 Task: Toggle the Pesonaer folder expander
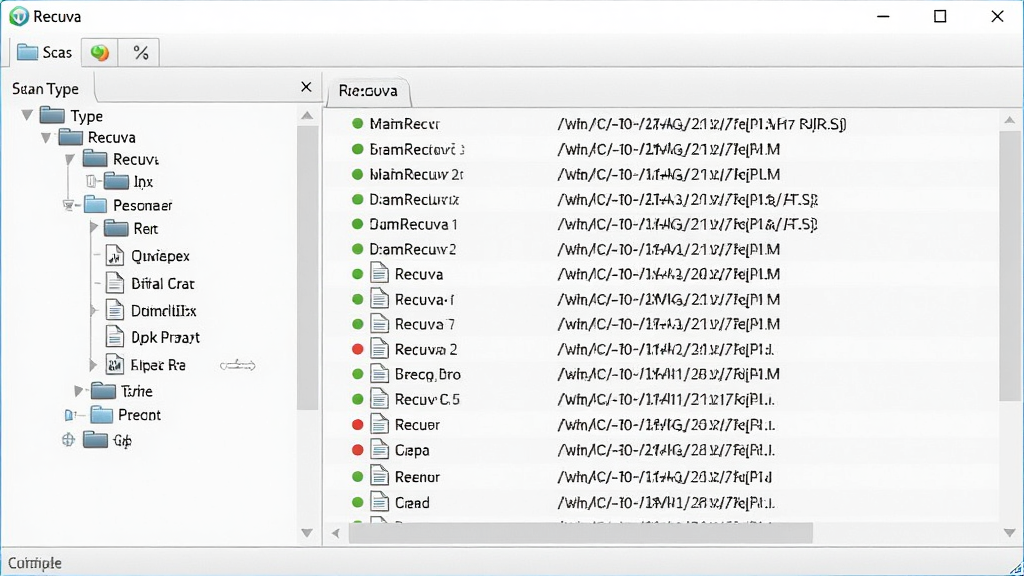point(69,205)
